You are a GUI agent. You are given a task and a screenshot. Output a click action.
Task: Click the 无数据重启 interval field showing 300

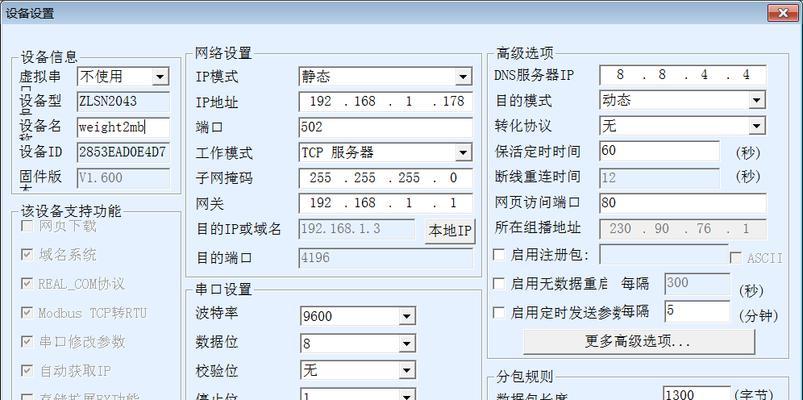tap(697, 283)
